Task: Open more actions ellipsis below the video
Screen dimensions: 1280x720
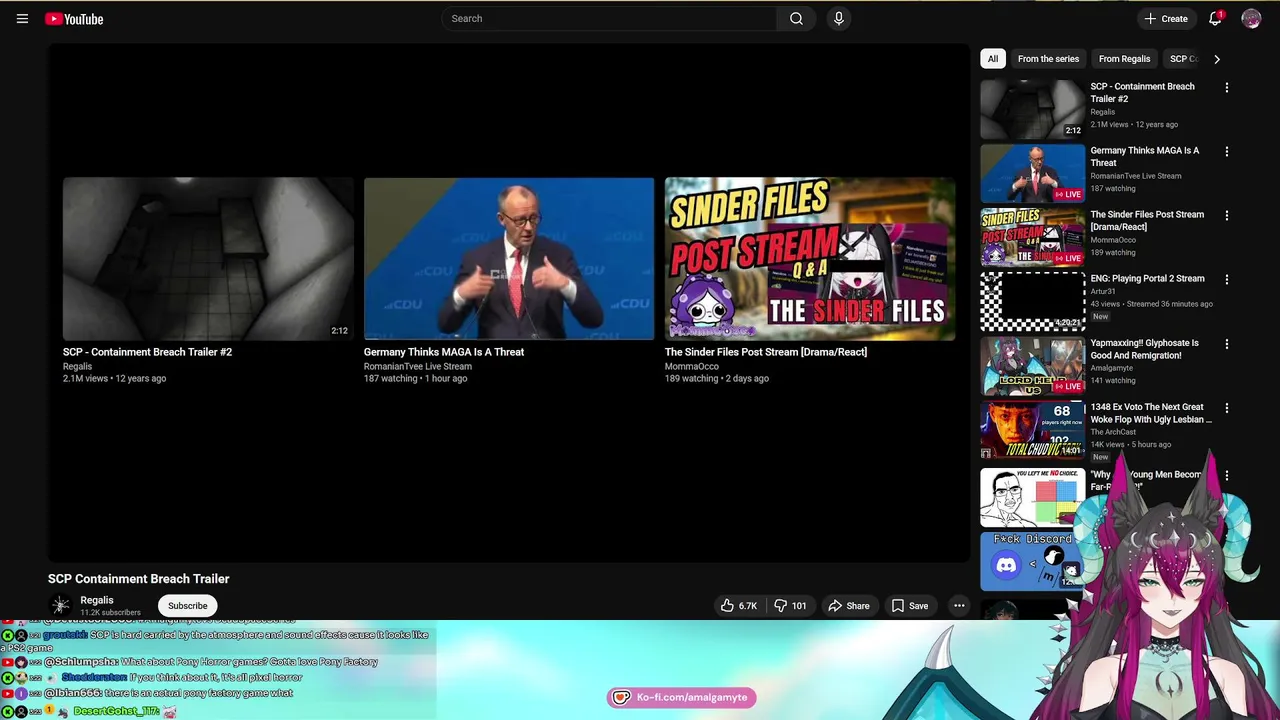Action: point(958,605)
